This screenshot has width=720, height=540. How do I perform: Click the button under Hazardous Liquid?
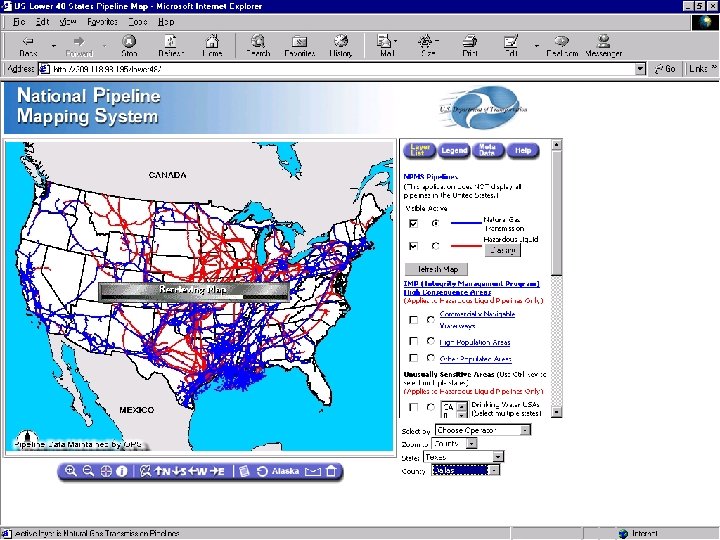coord(503,250)
